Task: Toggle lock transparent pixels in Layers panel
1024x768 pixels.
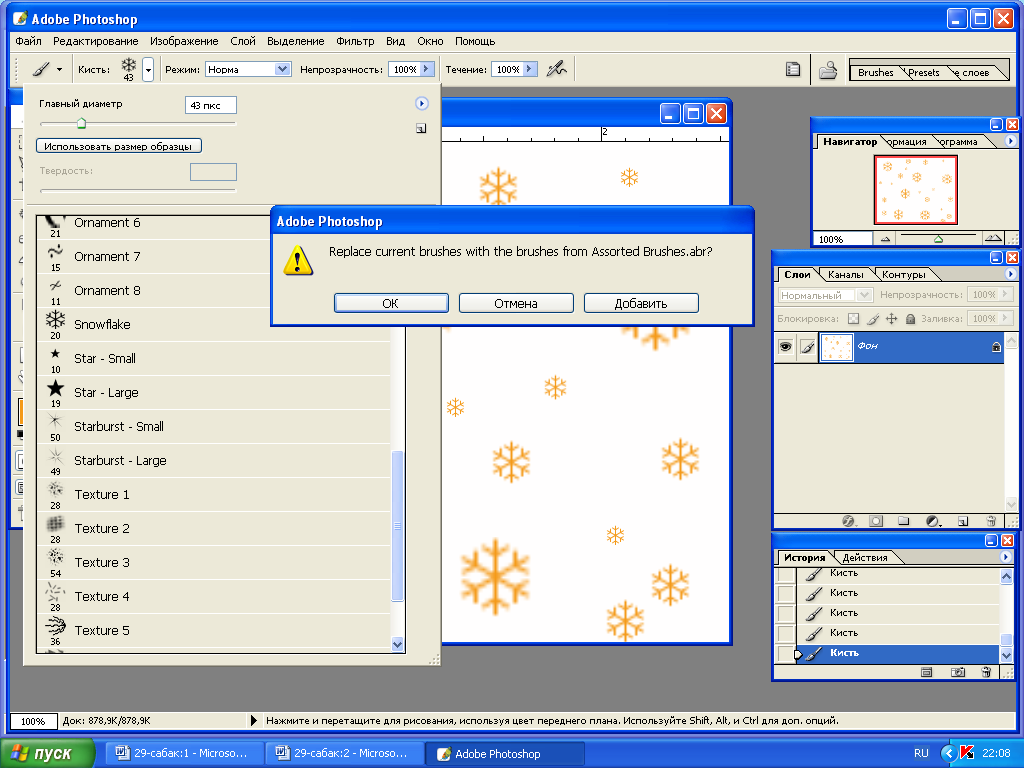Action: click(x=854, y=319)
